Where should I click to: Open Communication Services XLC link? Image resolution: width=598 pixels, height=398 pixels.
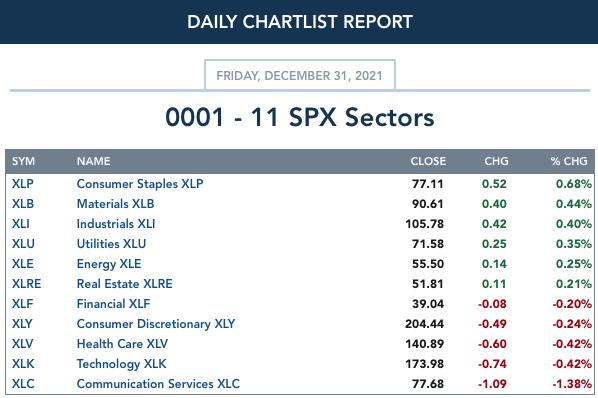(158, 384)
